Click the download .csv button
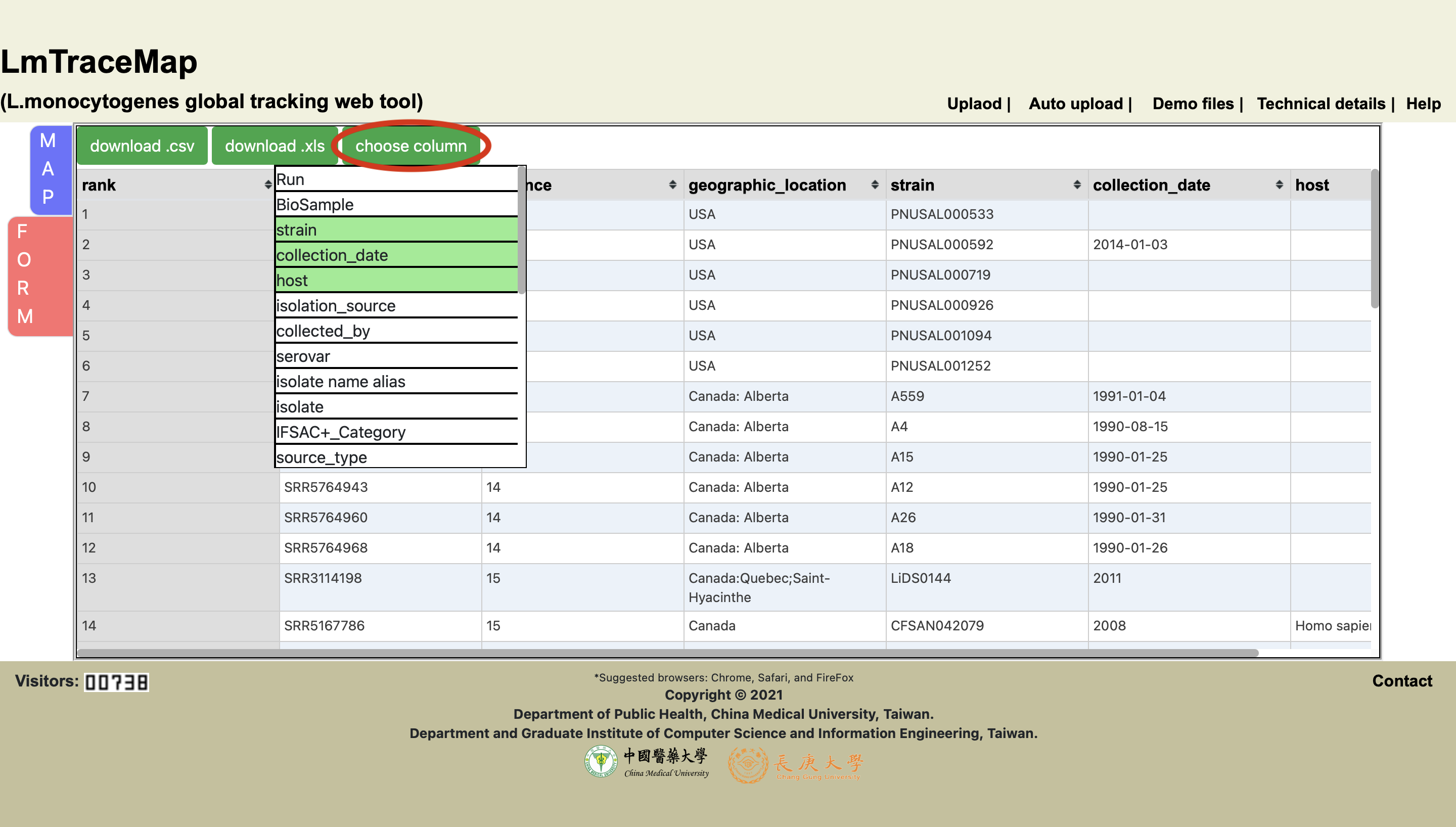The width and height of the screenshot is (1456, 827). click(142, 146)
